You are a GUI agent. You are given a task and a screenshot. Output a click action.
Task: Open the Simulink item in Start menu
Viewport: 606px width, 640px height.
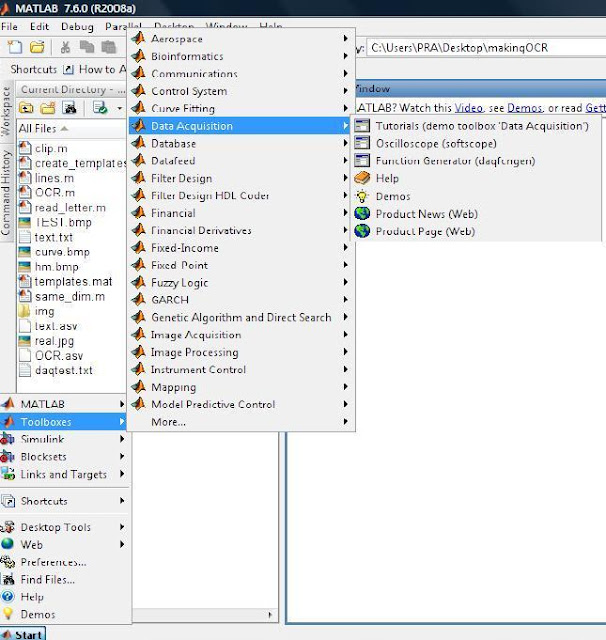coord(63,439)
